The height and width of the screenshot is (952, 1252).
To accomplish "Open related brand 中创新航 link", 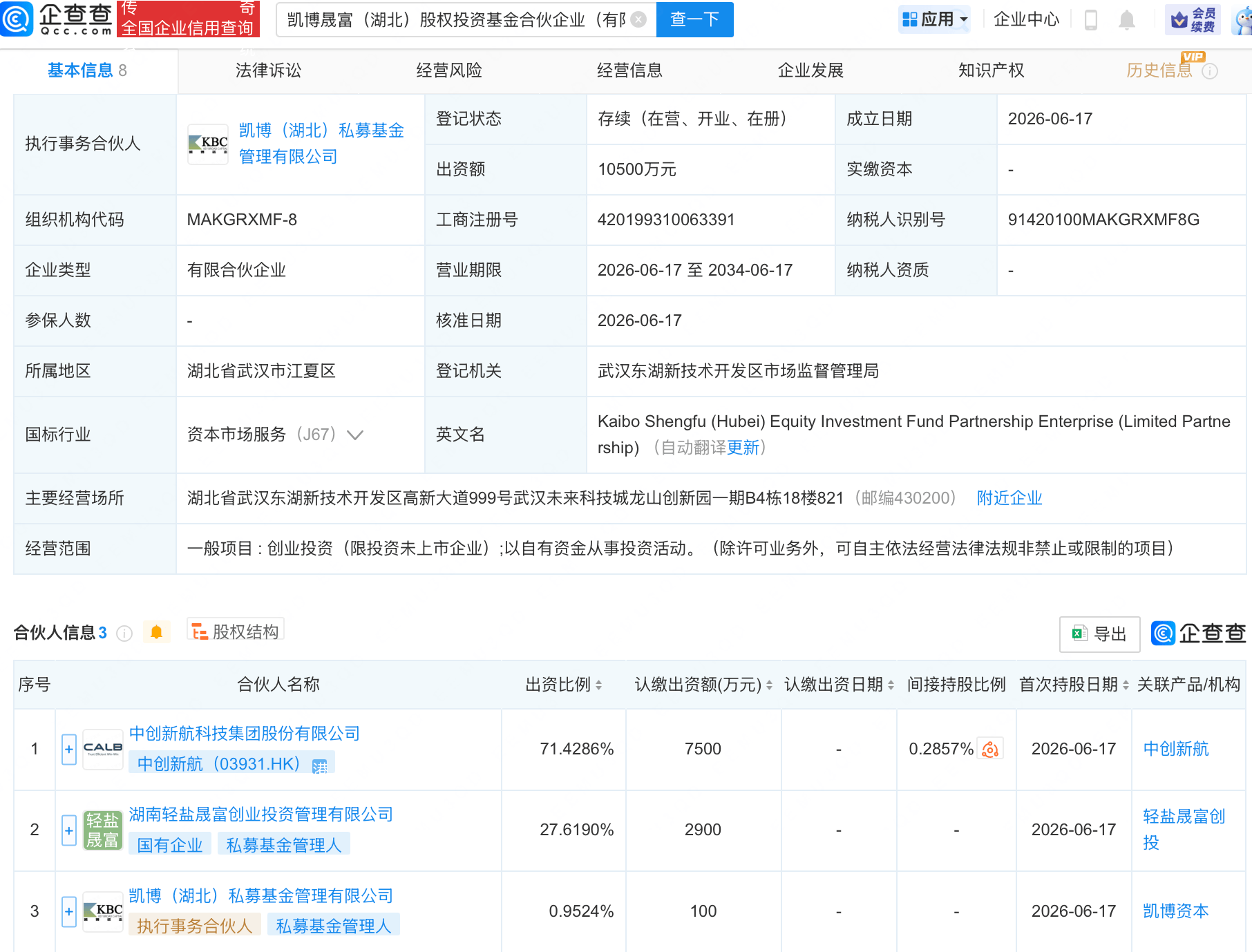I will click(1176, 749).
